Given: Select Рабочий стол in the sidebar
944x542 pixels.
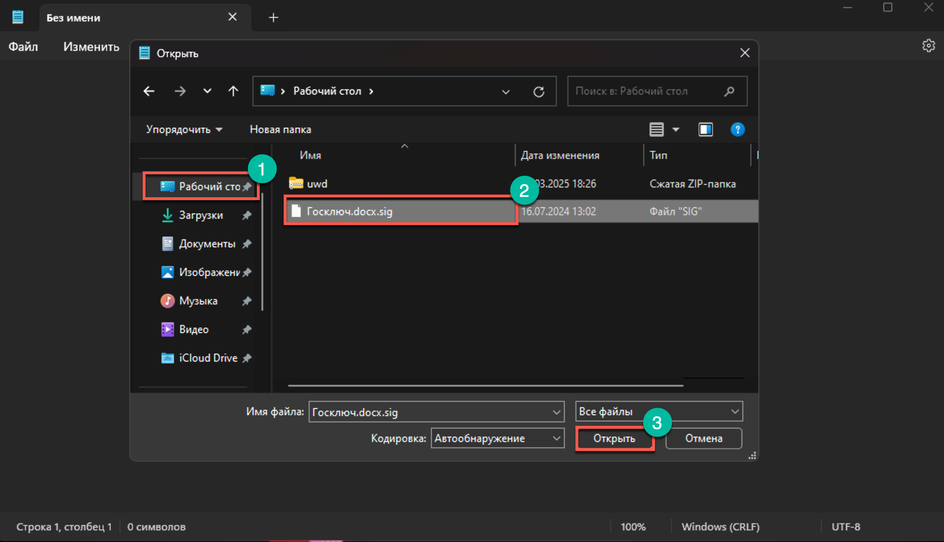Looking at the screenshot, I should tap(201, 187).
